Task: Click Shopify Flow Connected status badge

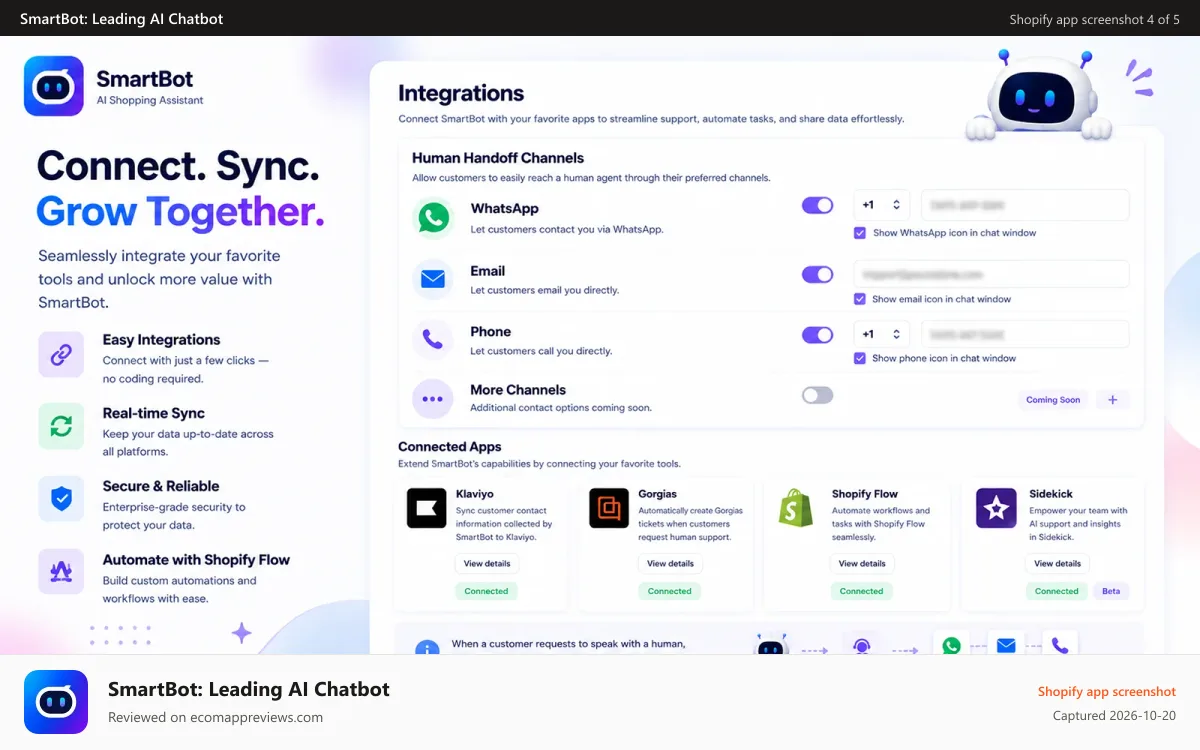Action: point(861,591)
